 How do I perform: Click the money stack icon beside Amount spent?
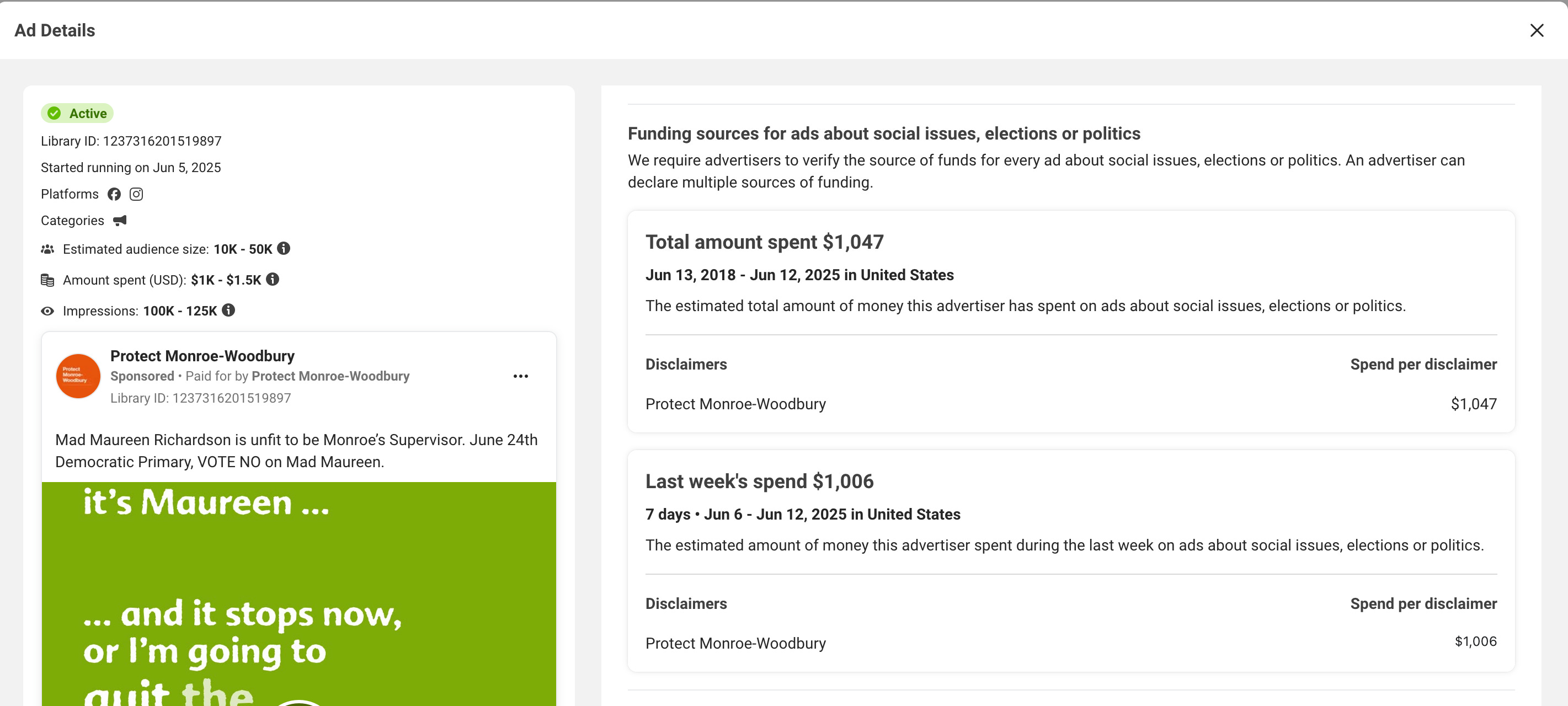pyautogui.click(x=47, y=280)
